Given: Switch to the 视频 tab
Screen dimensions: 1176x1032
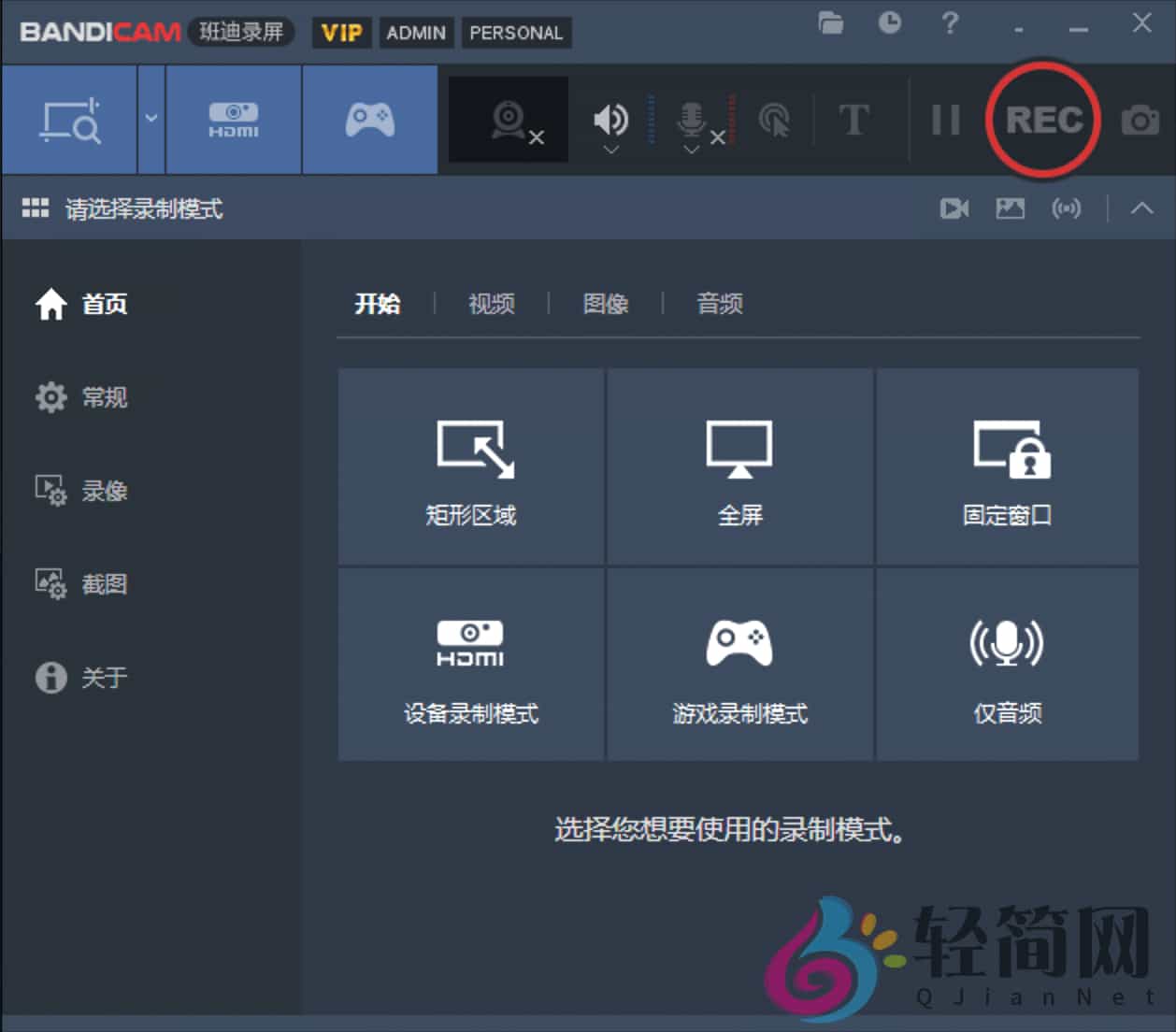Looking at the screenshot, I should point(491,304).
